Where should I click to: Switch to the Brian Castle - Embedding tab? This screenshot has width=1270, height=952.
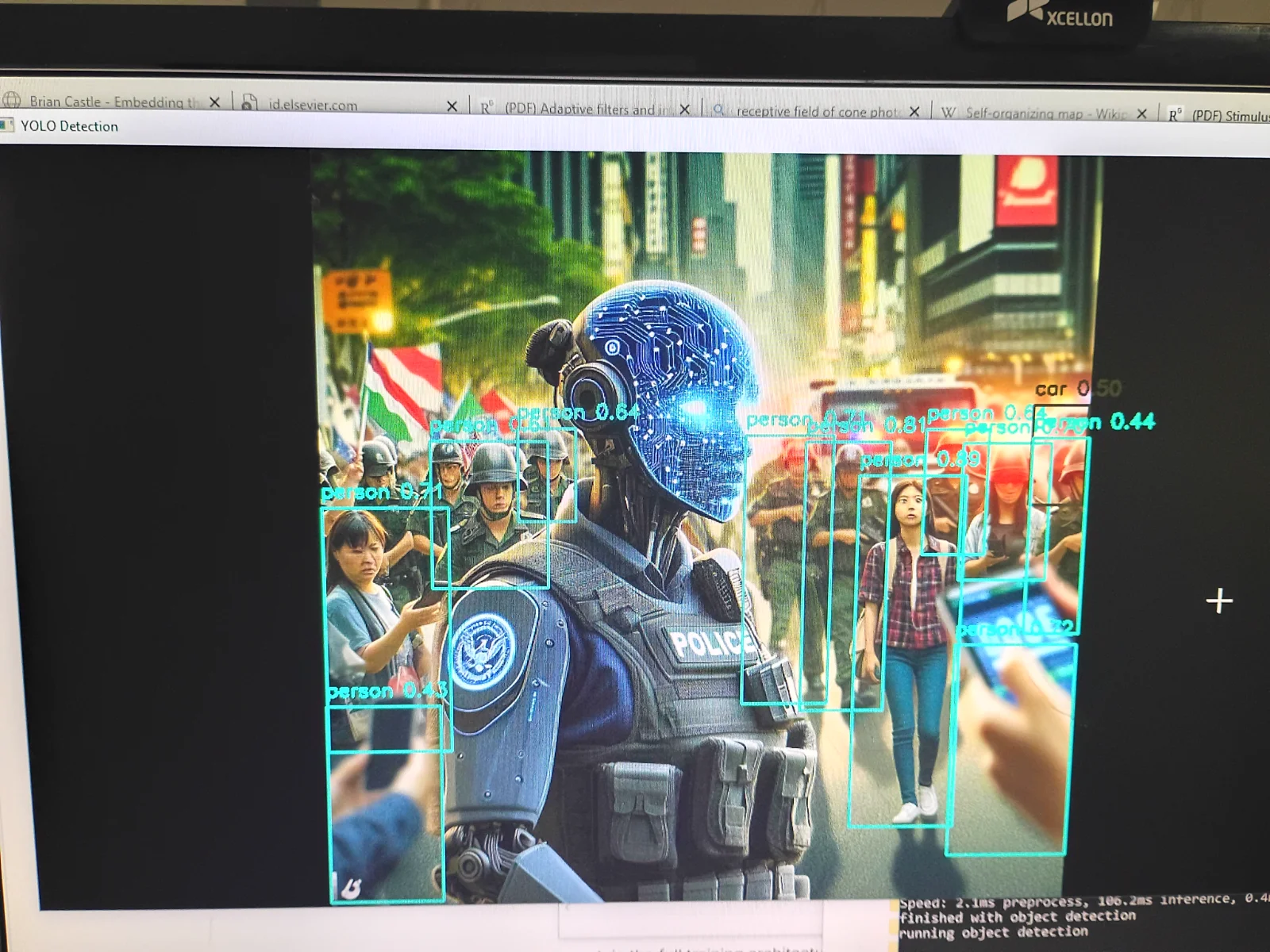(x=111, y=102)
